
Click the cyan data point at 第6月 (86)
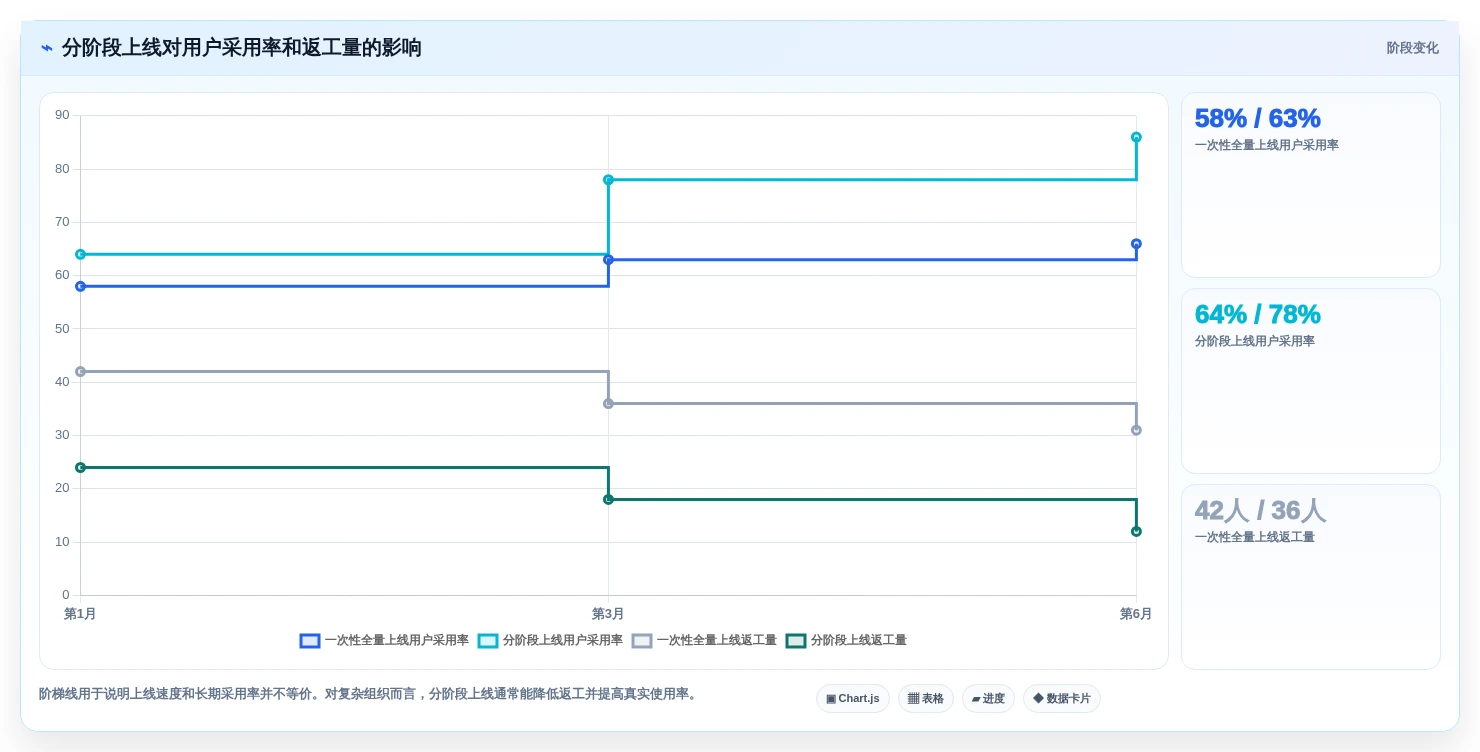pos(1136,137)
